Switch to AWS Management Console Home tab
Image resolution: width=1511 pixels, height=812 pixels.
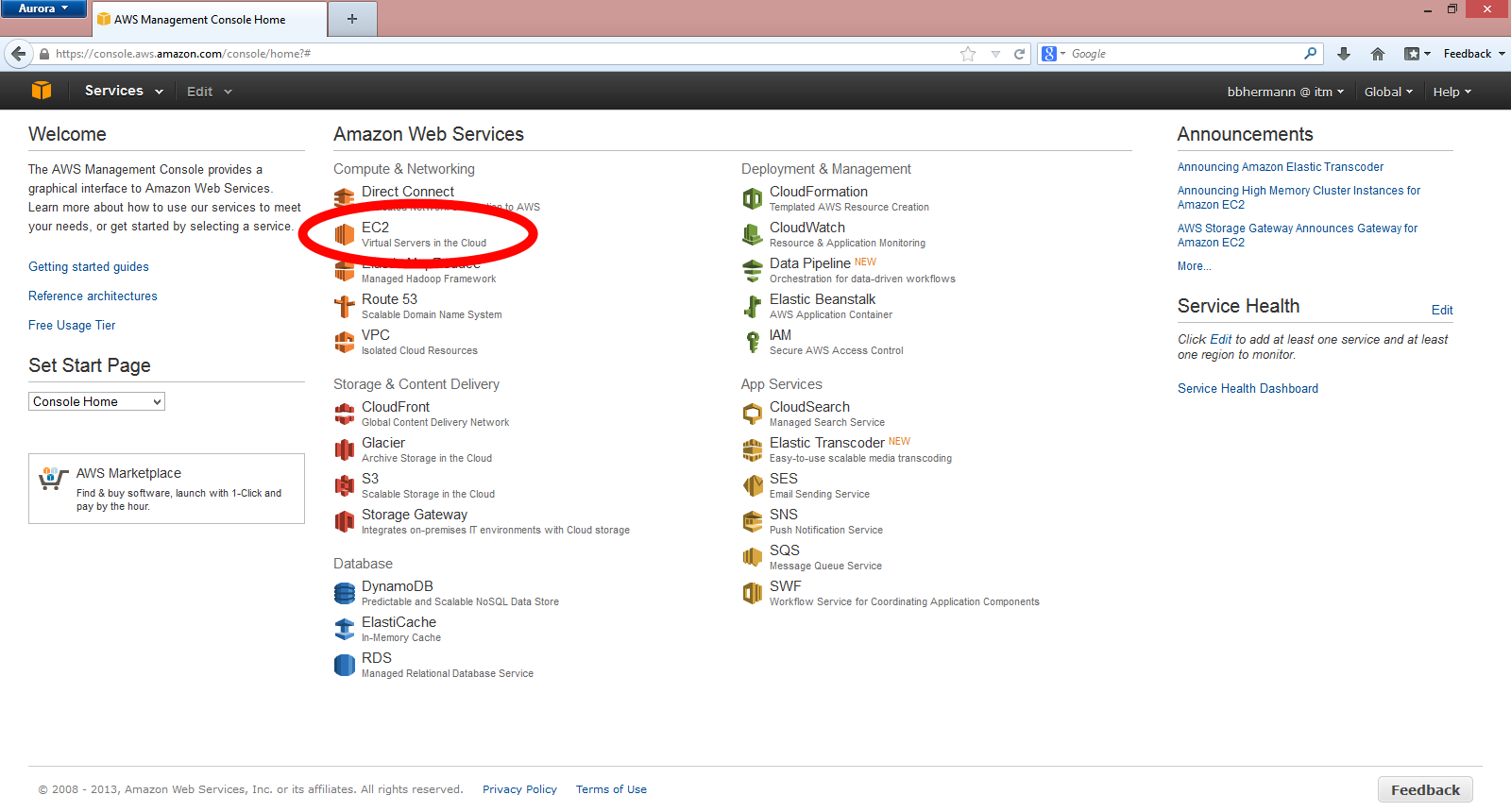[210, 19]
